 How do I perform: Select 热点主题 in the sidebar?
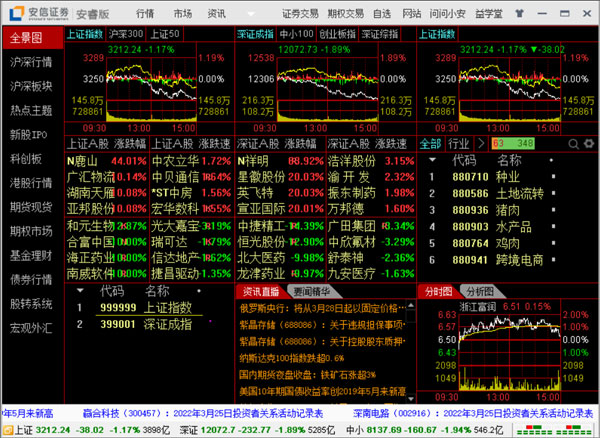[x=31, y=111]
